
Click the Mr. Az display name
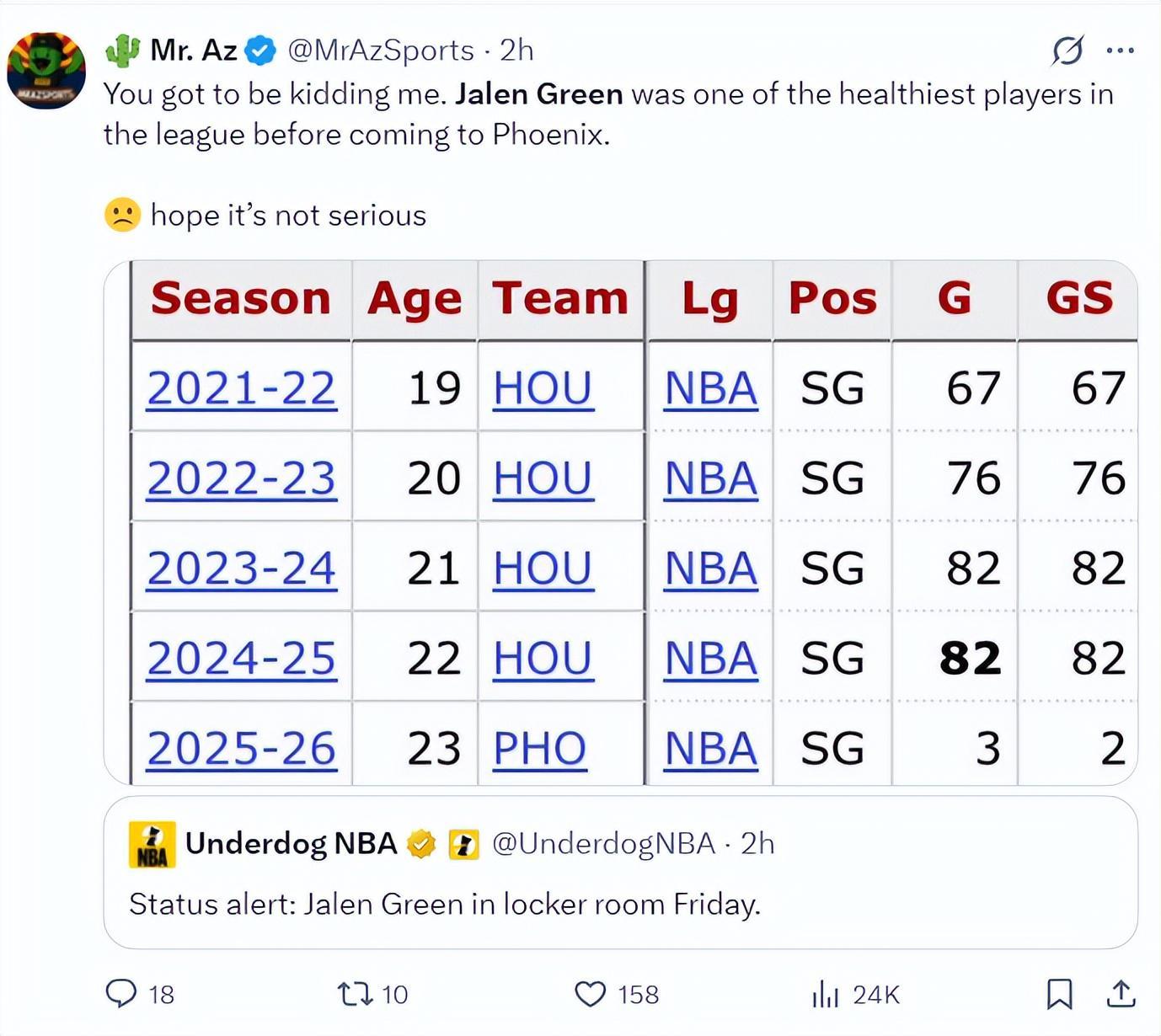(x=194, y=51)
